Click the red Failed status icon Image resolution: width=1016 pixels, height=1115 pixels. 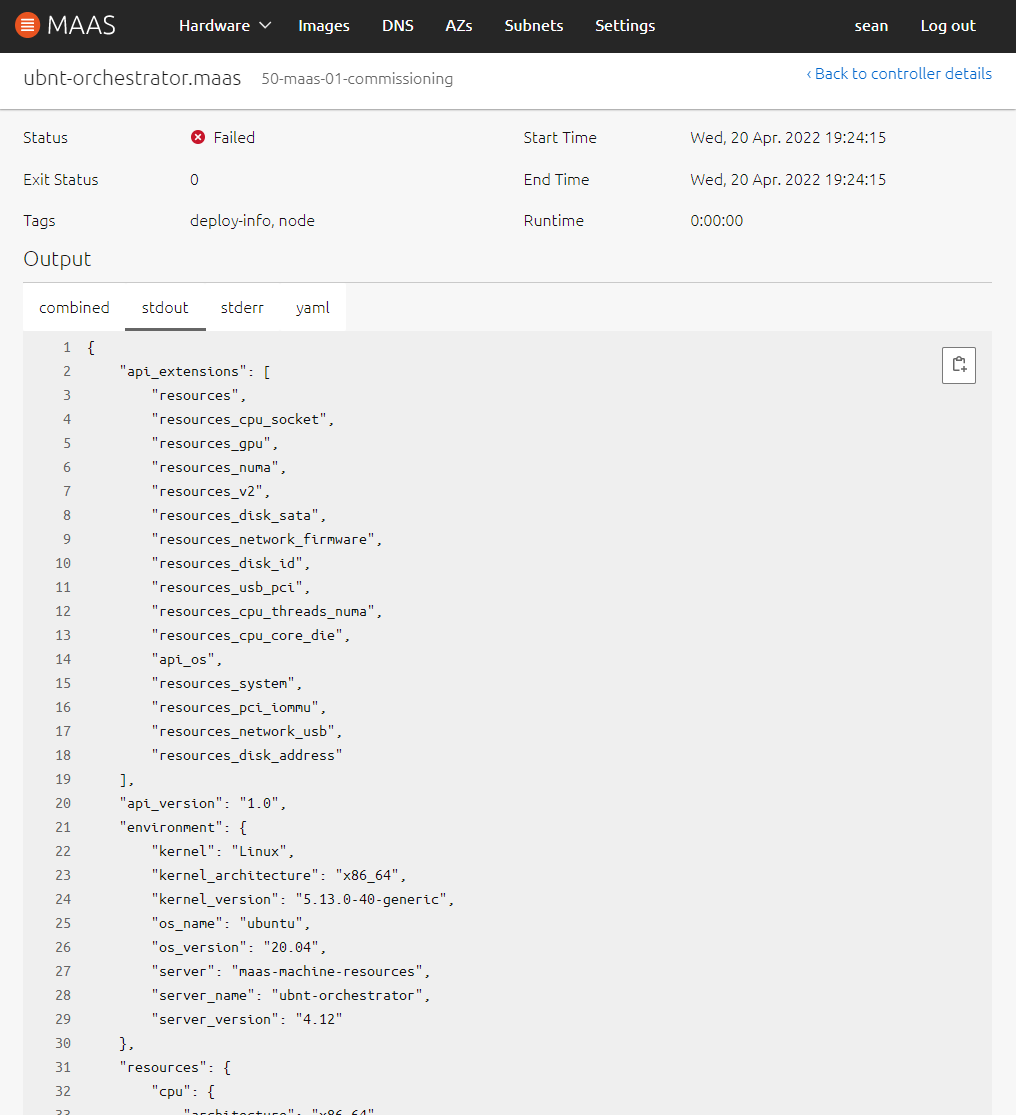[x=198, y=138]
